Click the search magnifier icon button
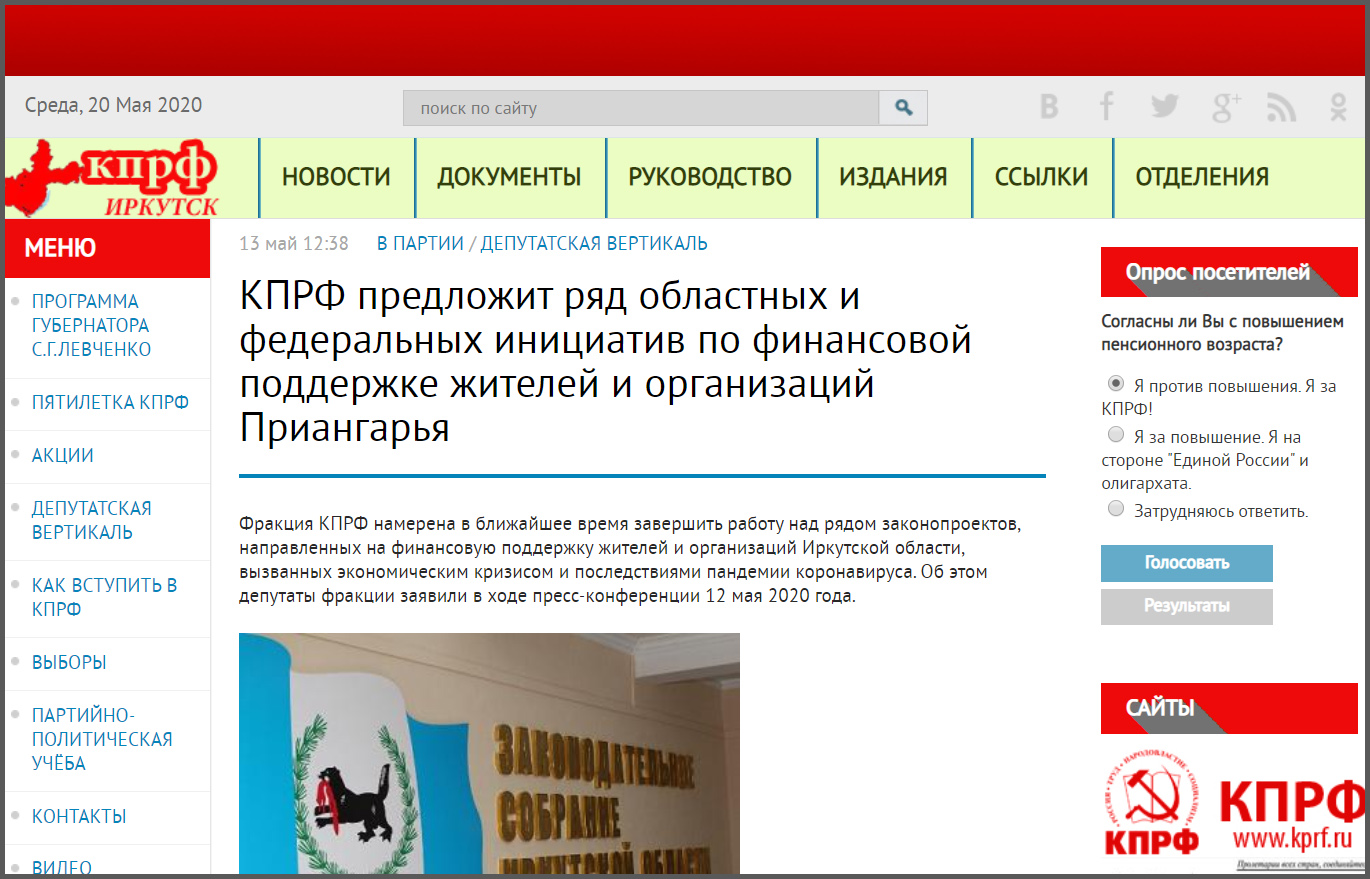 pyautogui.click(x=903, y=108)
